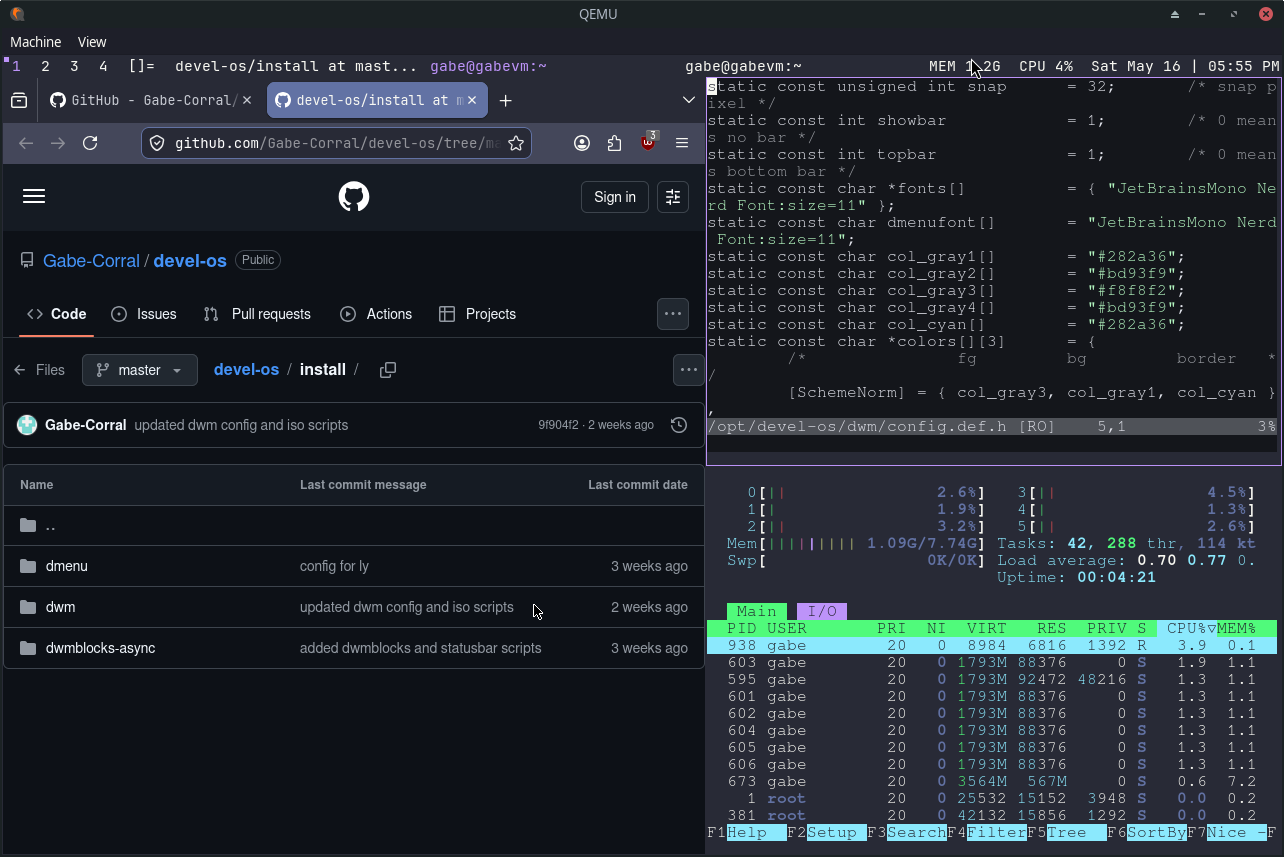Click the dwm layout symbol []= in the bar
The height and width of the screenshot is (857, 1284).
click(142, 66)
